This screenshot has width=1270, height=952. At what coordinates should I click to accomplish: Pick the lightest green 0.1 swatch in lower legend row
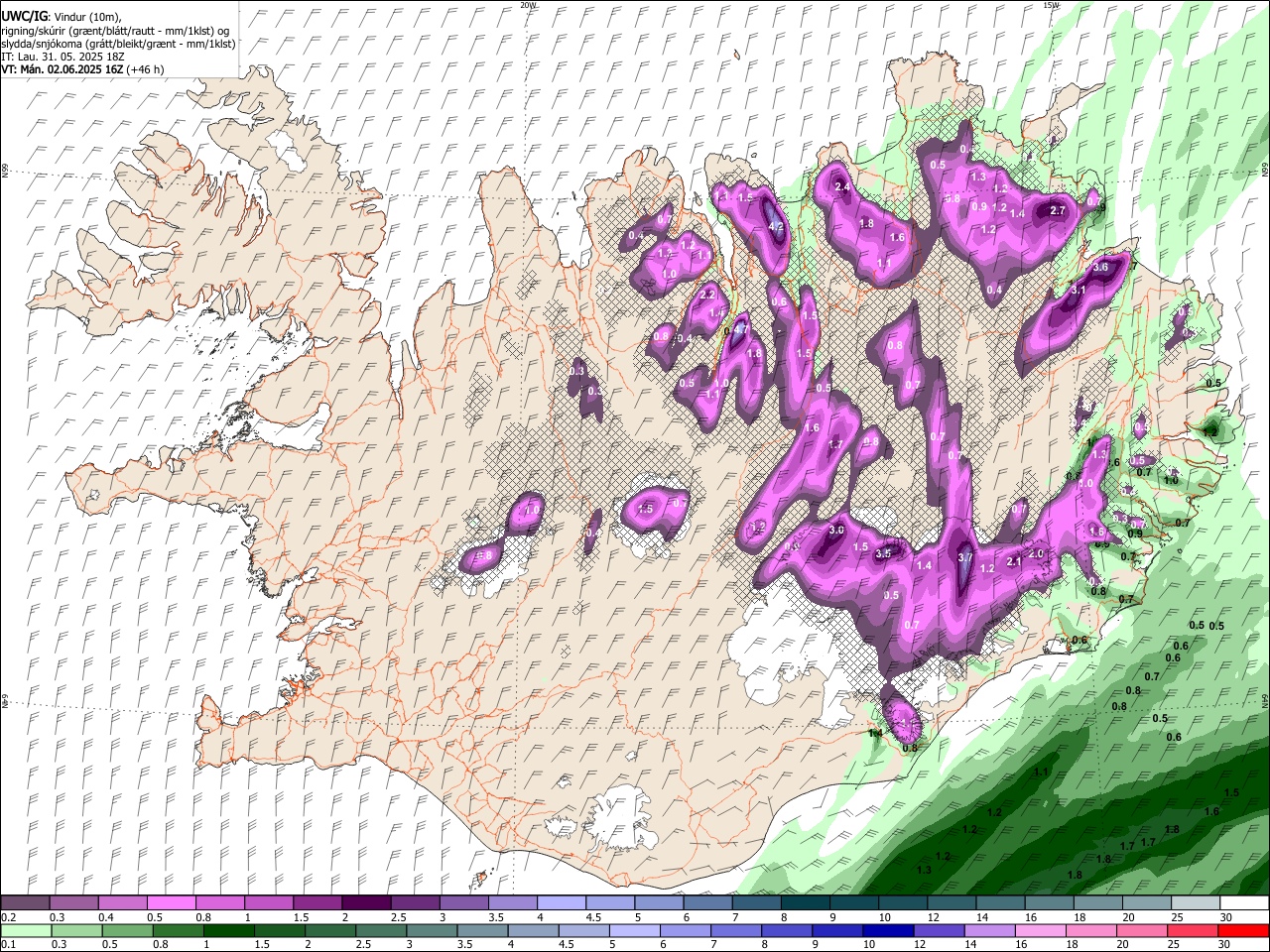click(x=25, y=930)
